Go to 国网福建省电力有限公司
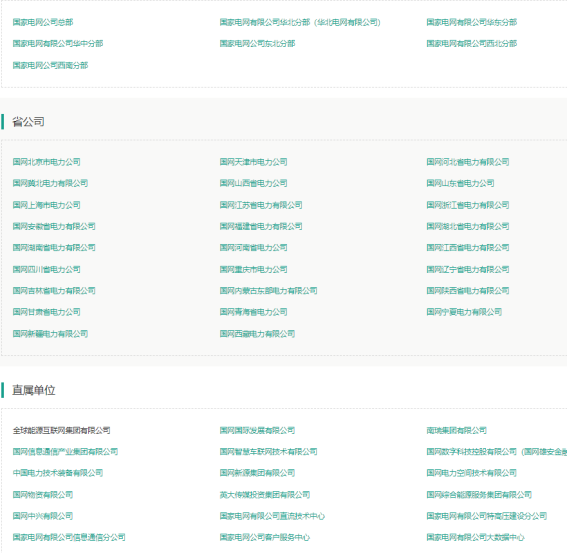Image resolution: width=568 pixels, height=554 pixels. [261, 226]
